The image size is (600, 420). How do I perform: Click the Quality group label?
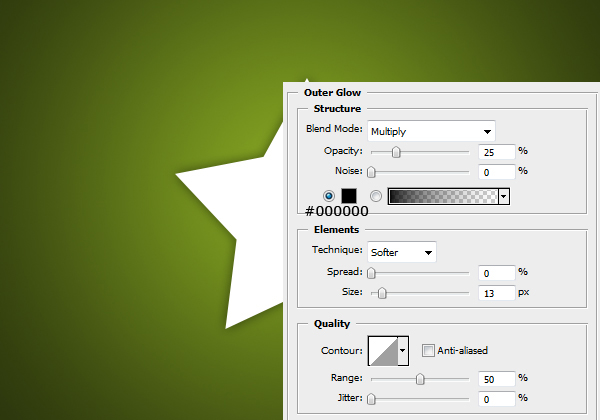point(332,324)
